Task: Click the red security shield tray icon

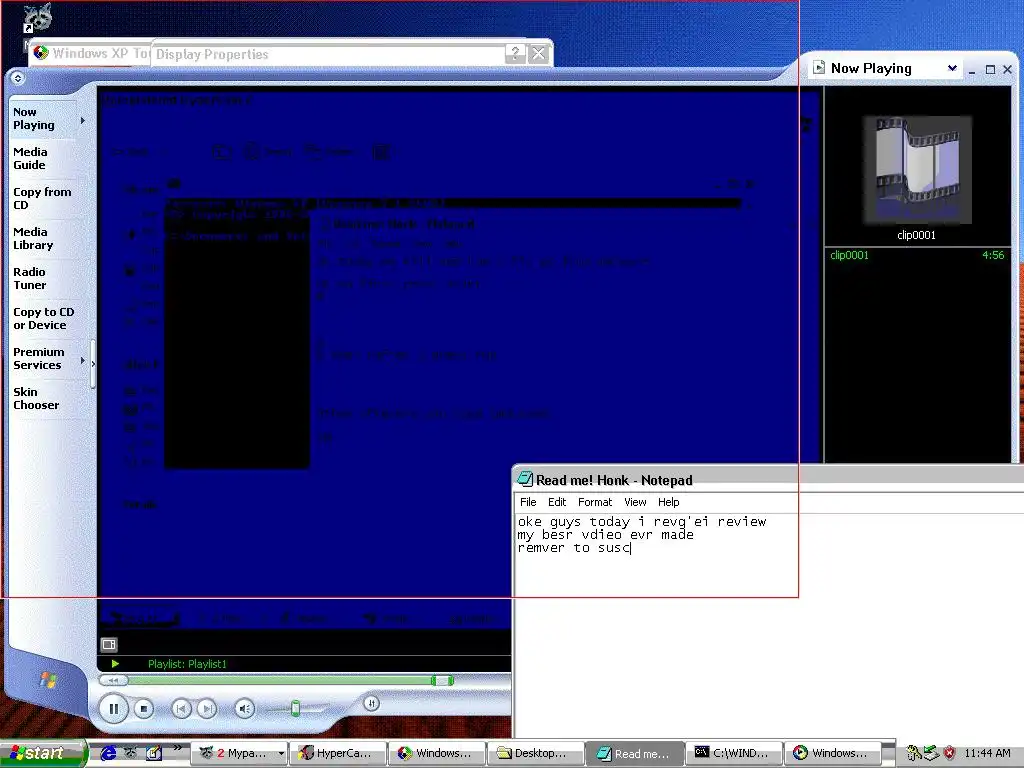Action: pos(950,753)
